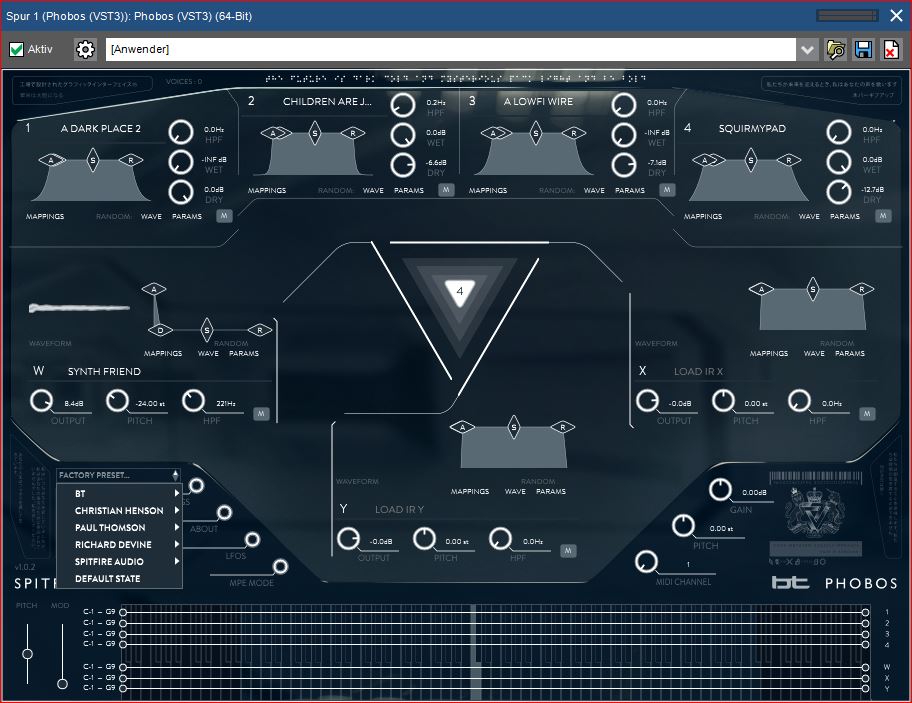Click the HPF knob of slot 2
Screen dimensions: 912x703
[402, 105]
